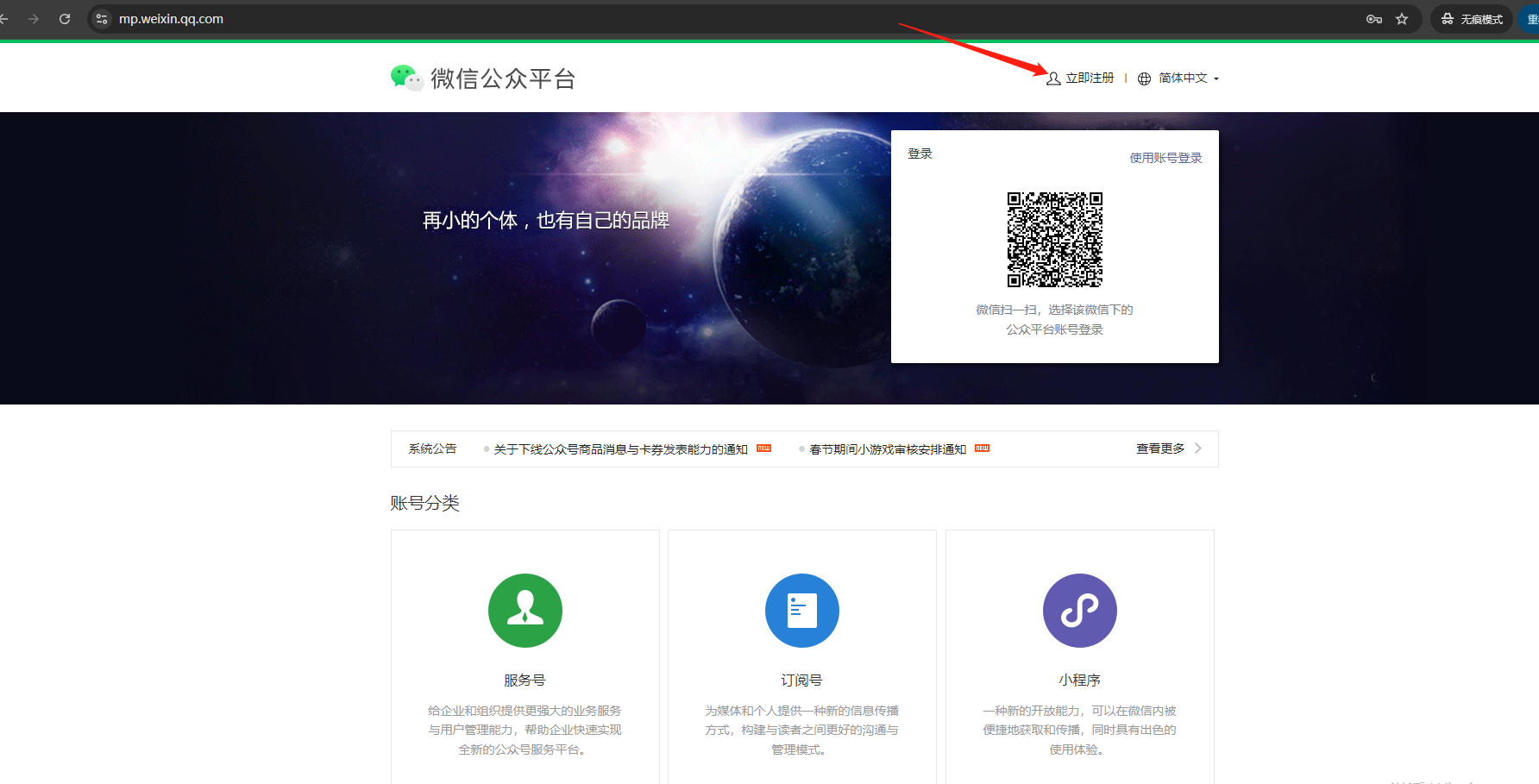Screen dimensions: 1539x784
Task: Switch to 使用账号登录 login mode
Action: point(1165,158)
